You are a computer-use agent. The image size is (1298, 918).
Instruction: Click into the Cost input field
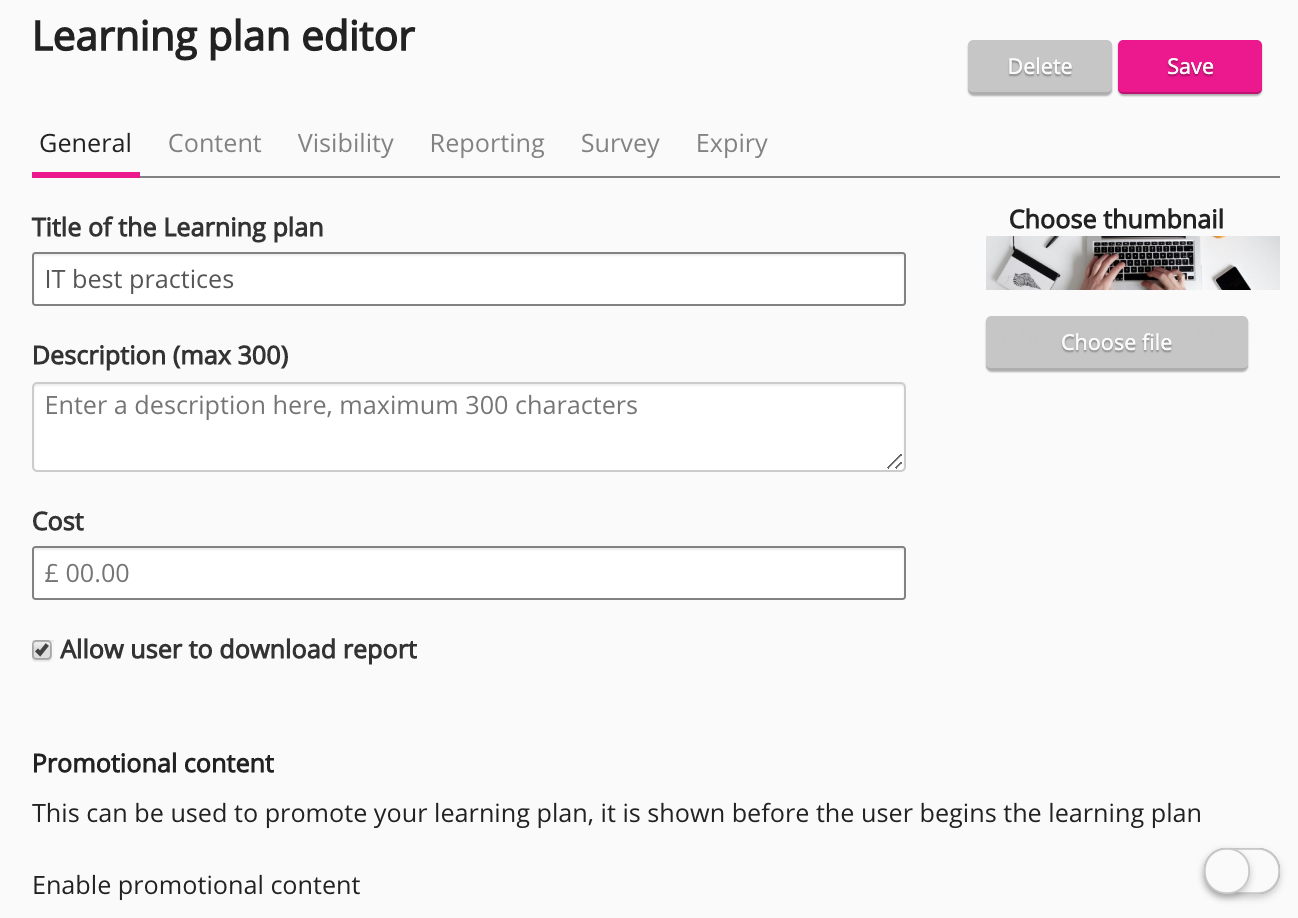(468, 573)
